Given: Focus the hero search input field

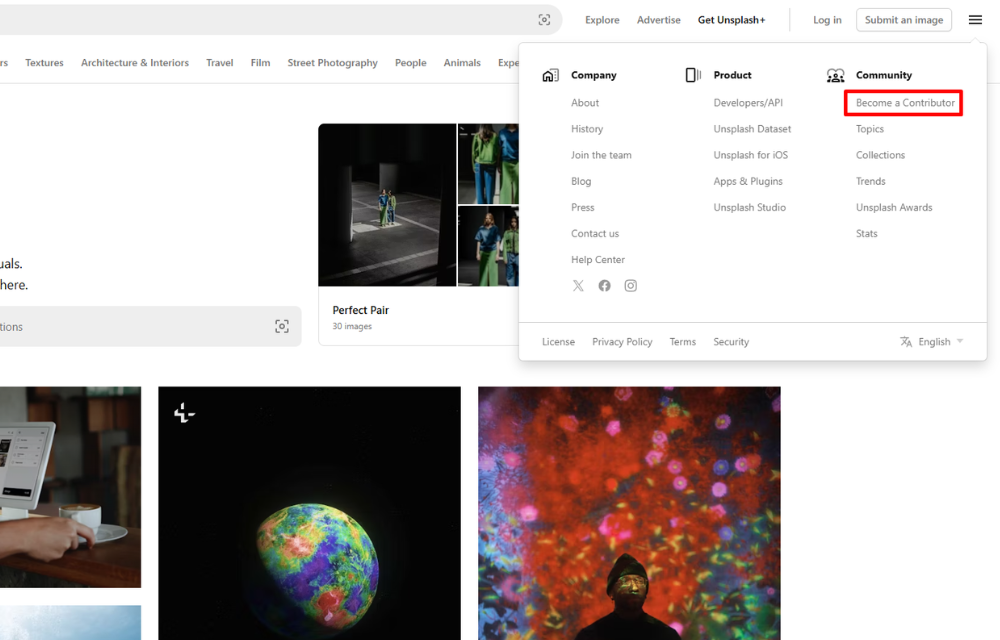Looking at the screenshot, I should 151,326.
